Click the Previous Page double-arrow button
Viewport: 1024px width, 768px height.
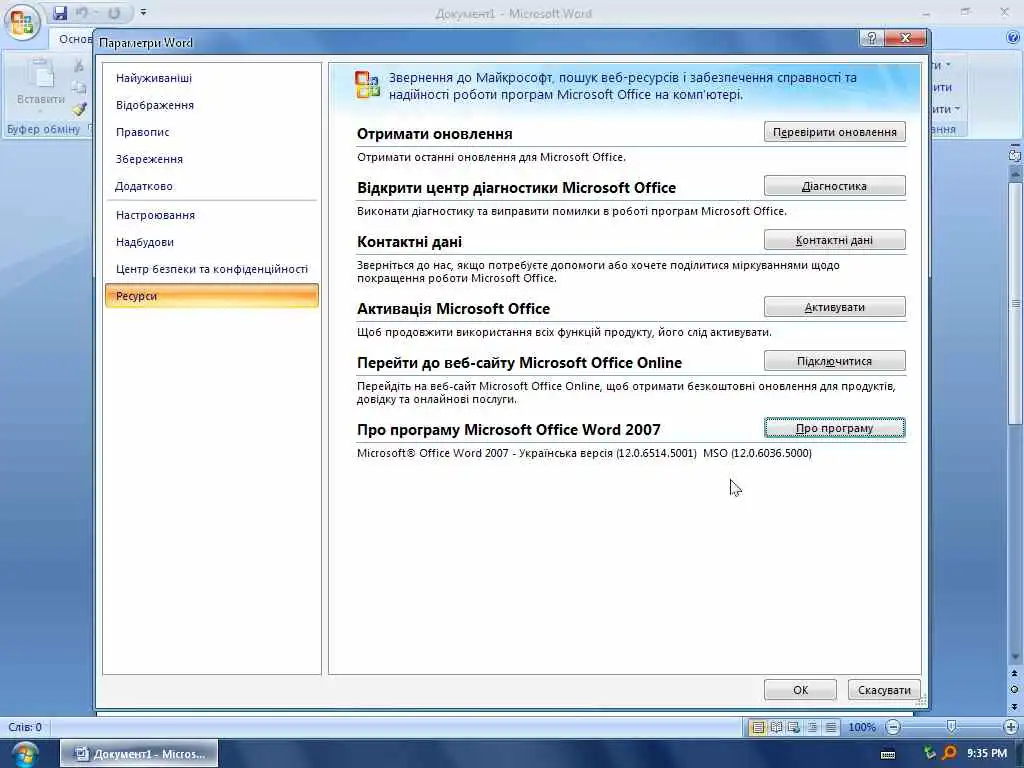click(1014, 673)
